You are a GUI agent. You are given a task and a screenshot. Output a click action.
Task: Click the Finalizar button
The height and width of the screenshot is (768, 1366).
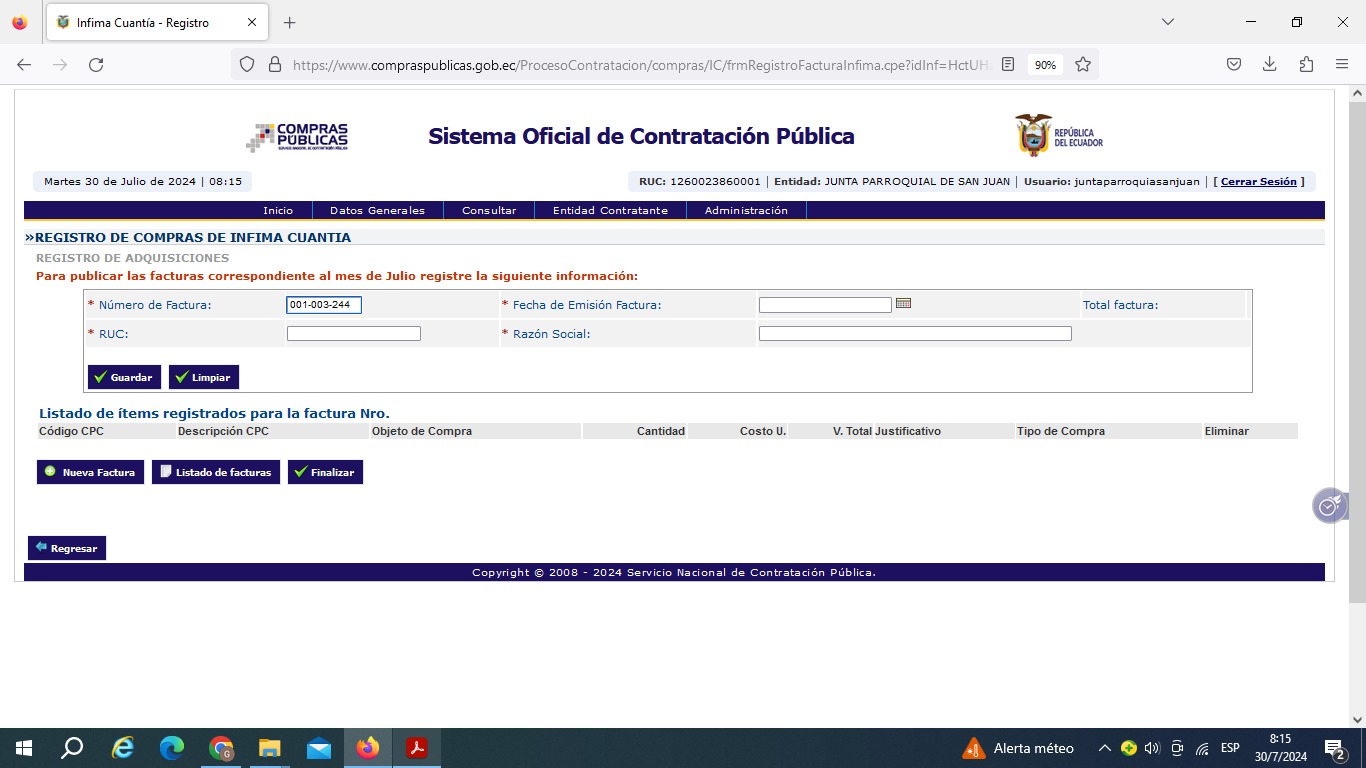pos(325,472)
